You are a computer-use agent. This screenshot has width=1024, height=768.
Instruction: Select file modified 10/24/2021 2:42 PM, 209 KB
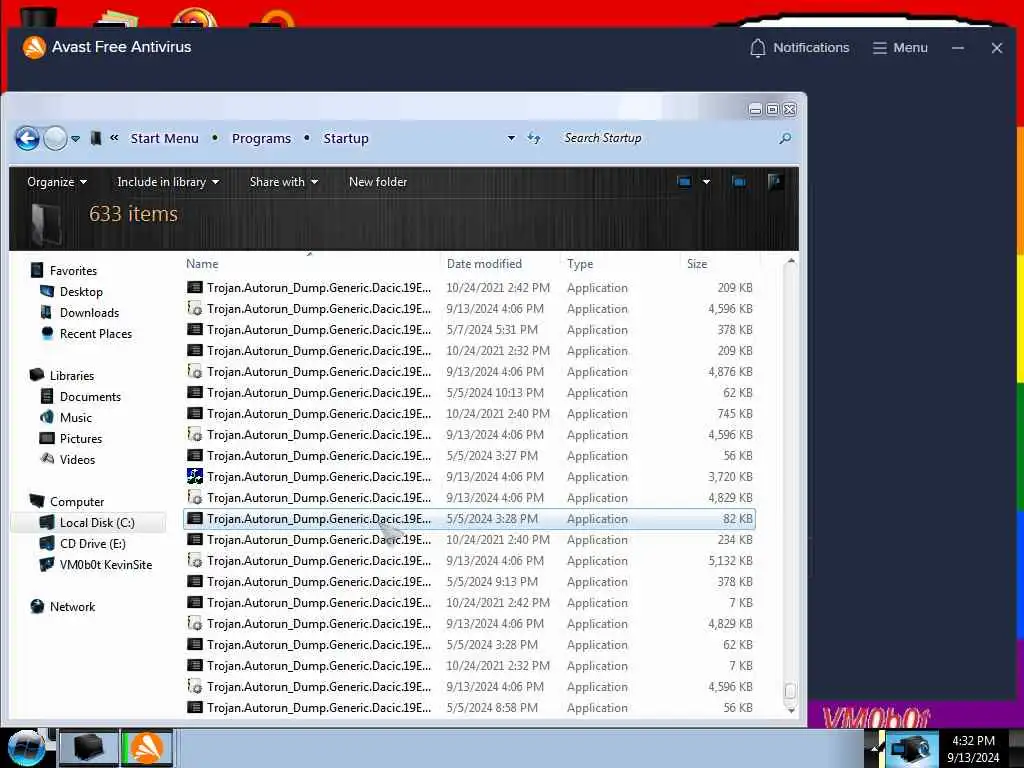tap(470, 287)
